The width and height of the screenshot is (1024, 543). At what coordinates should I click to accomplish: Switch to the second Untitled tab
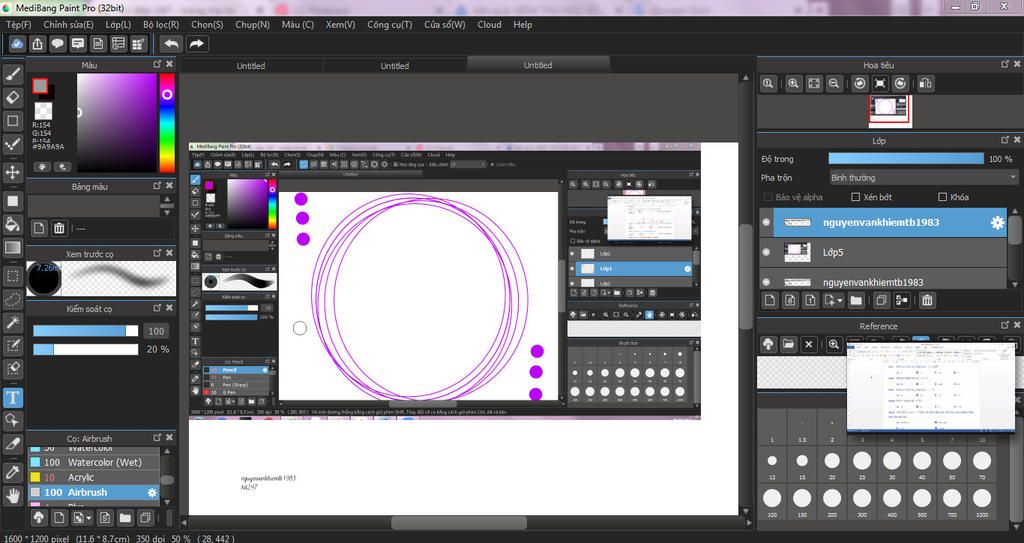(394, 65)
